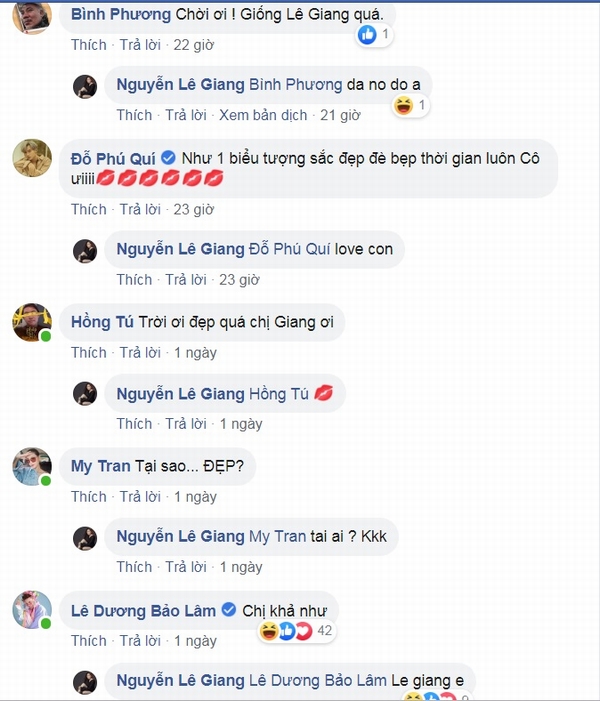This screenshot has height=701, width=600.
Task: Click '22 giờ' timestamp on Bình Phương's comment
Action: pos(194,45)
